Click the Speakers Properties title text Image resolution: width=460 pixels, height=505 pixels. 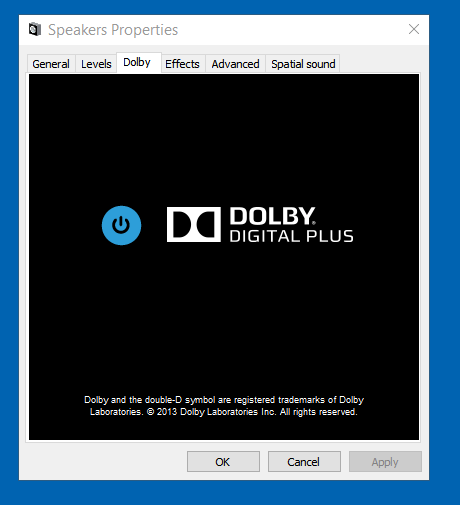point(113,30)
